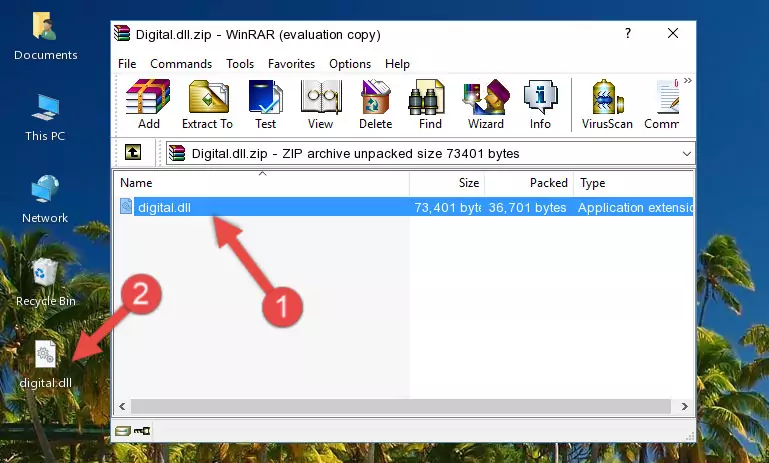Expand the toolbar overflow chevron

[x=688, y=81]
